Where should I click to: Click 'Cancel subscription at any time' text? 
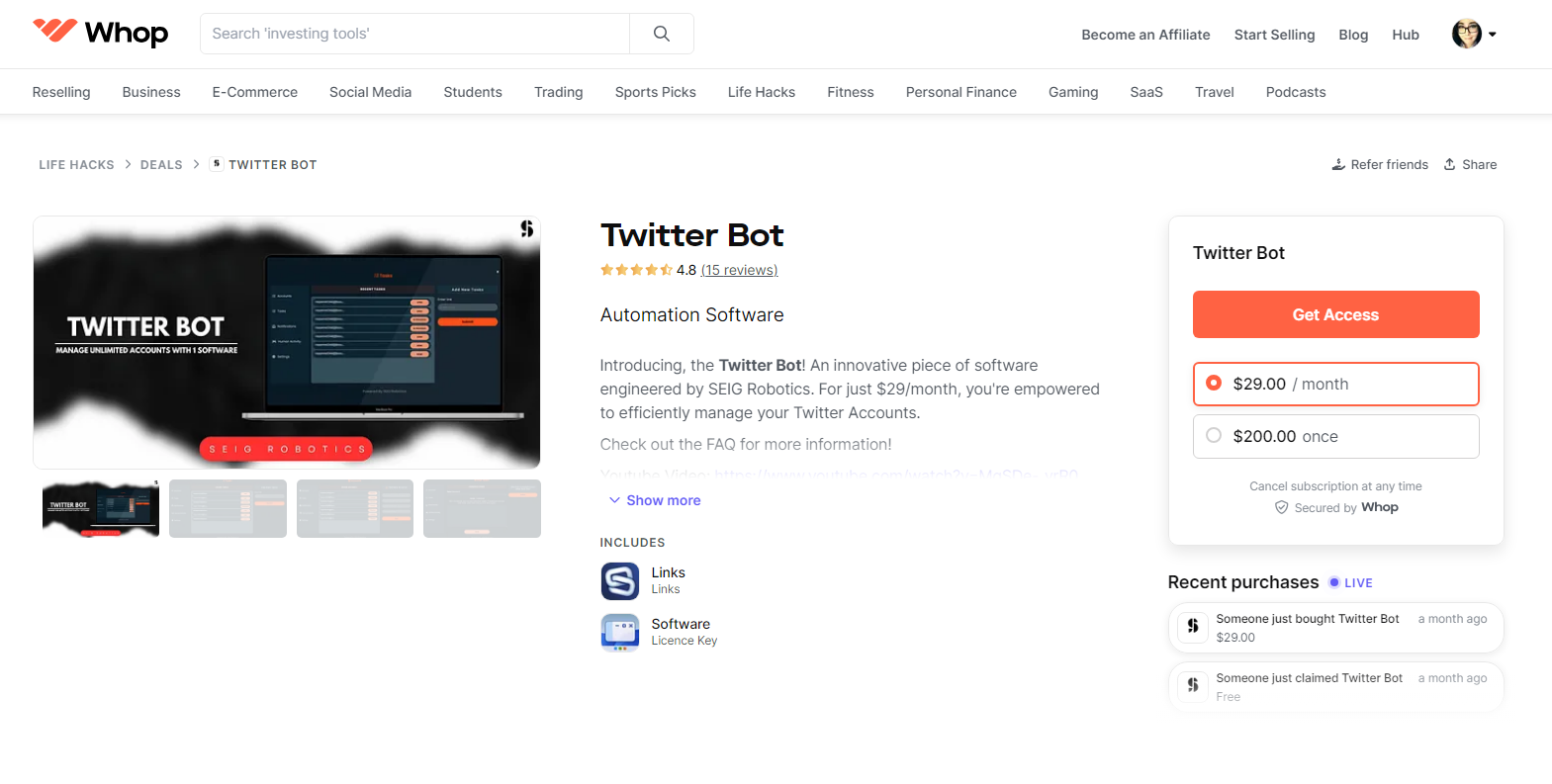(1335, 486)
